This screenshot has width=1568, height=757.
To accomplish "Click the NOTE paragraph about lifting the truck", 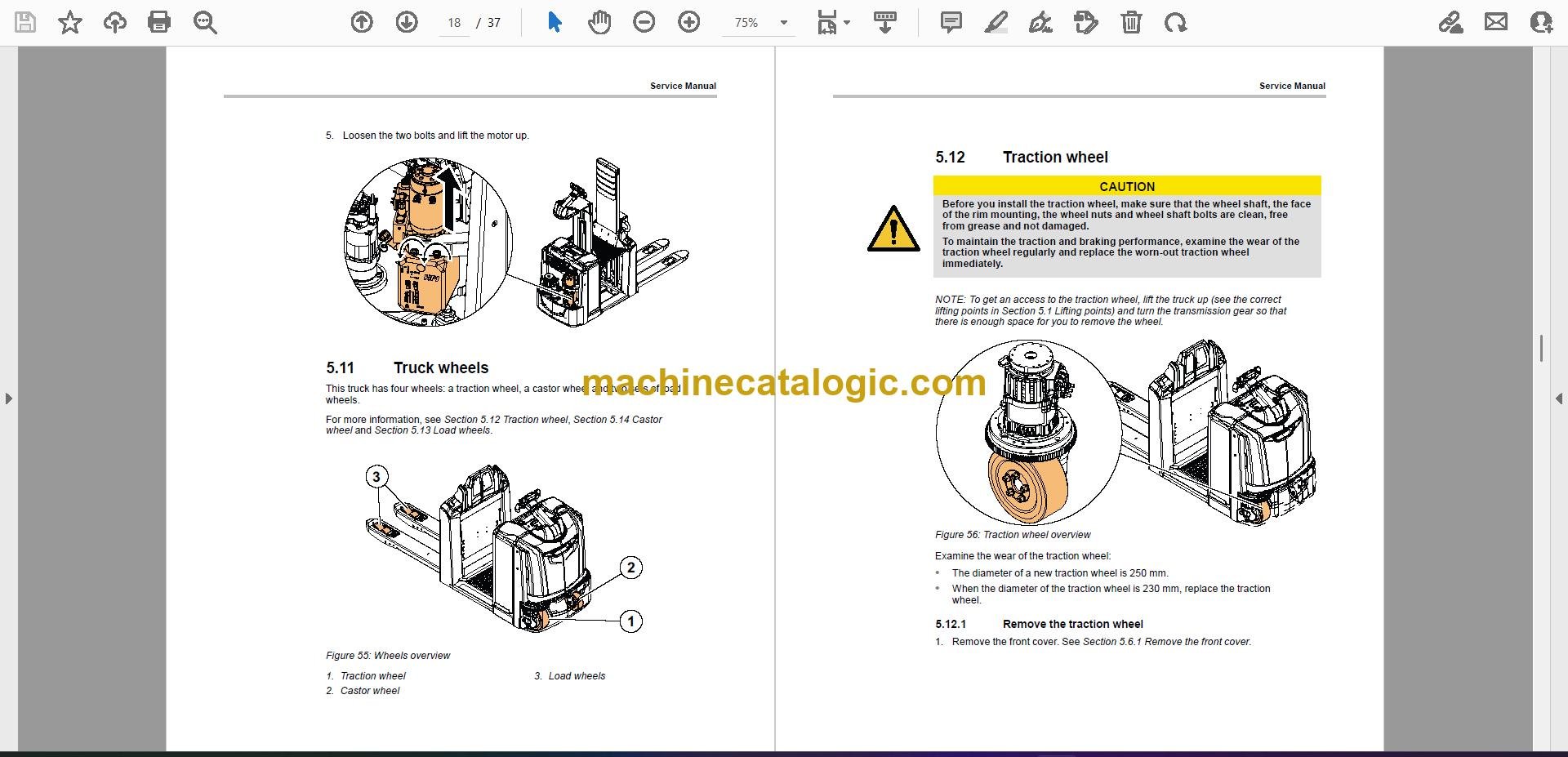I will tap(1111, 311).
